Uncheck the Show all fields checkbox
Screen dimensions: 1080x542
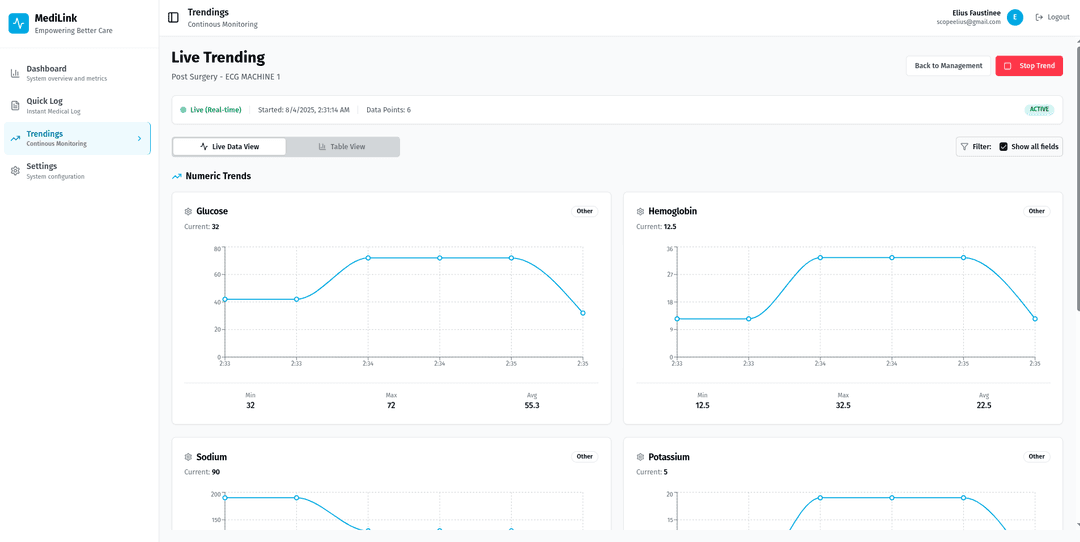pyautogui.click(x=1003, y=147)
